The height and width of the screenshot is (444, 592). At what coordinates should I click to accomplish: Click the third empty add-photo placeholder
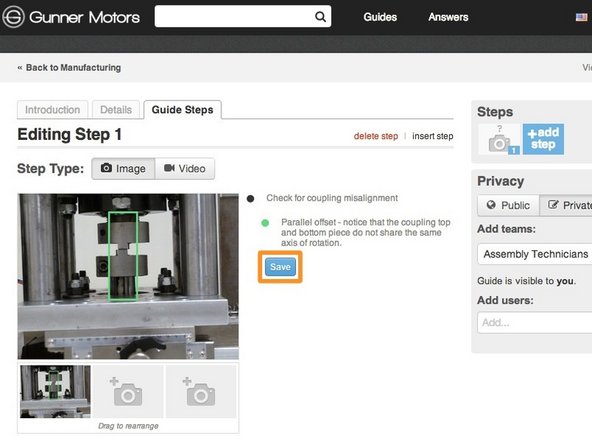(x=201, y=392)
